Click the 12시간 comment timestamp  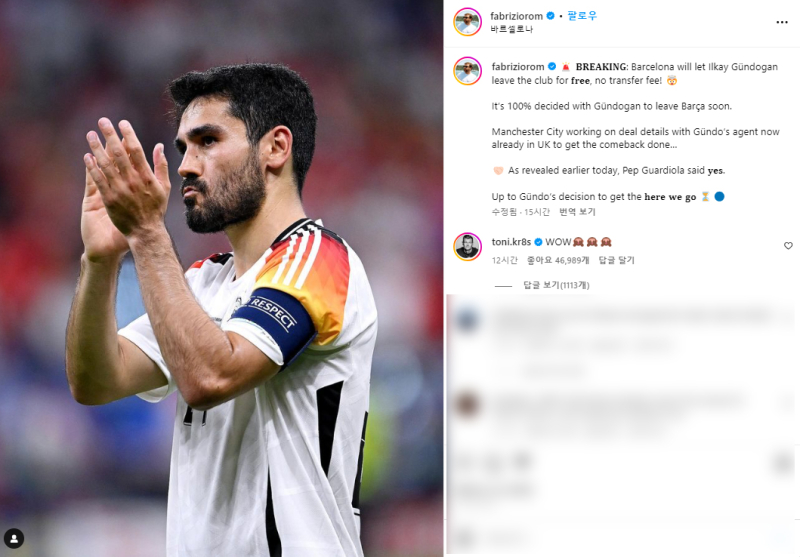(x=505, y=260)
